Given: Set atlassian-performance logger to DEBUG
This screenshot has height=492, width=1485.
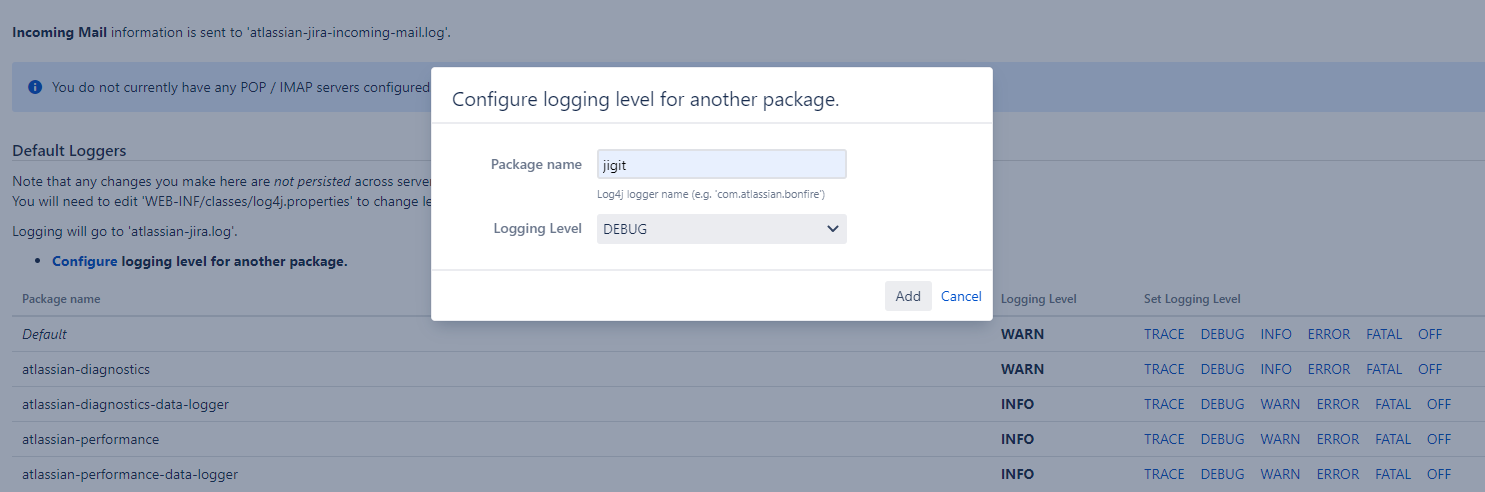Looking at the screenshot, I should 1222,439.
